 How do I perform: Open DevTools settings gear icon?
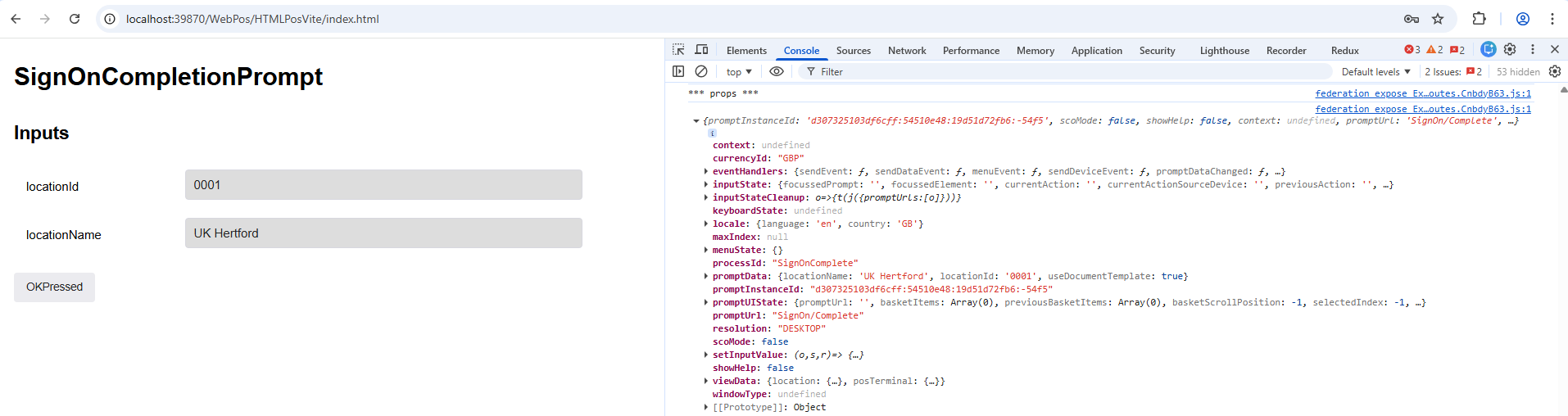pos(1510,50)
